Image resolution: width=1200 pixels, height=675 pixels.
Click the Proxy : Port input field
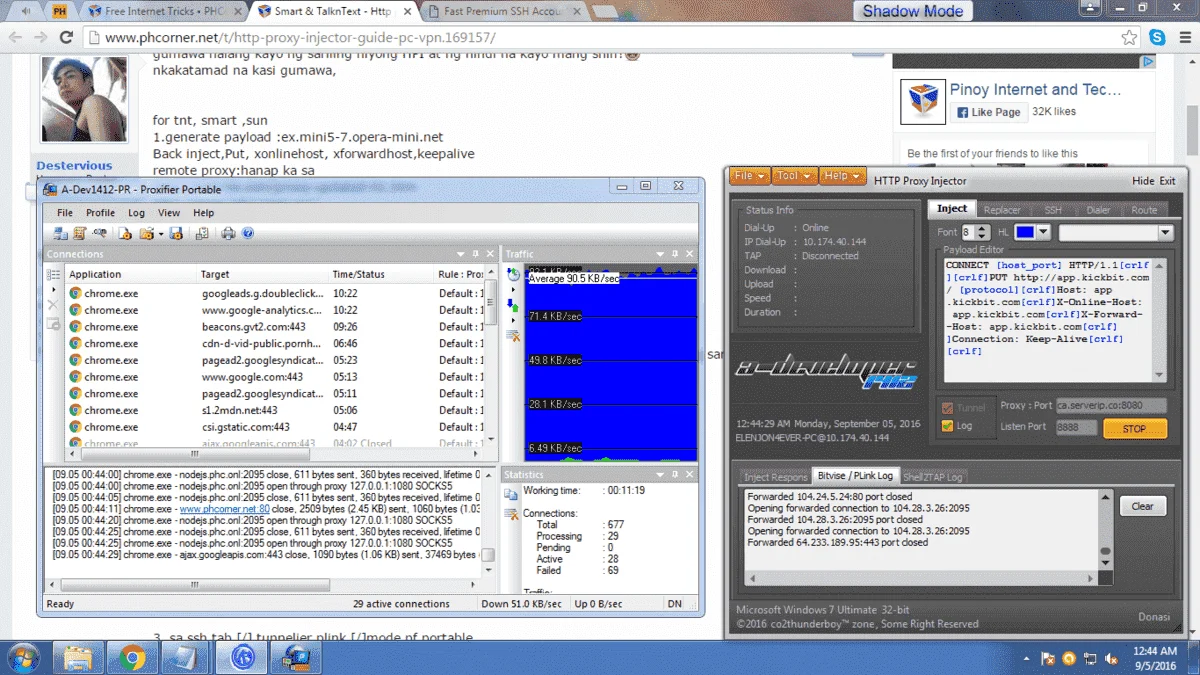click(x=1111, y=406)
